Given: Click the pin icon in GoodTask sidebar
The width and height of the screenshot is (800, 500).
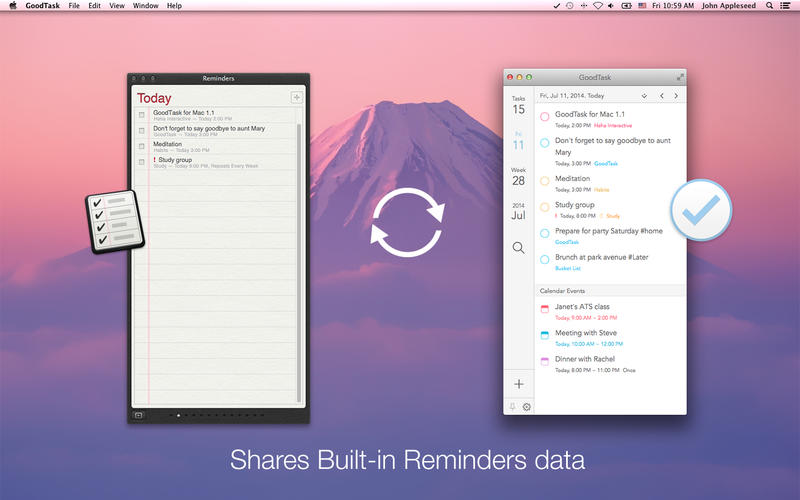Looking at the screenshot, I should tap(512, 407).
